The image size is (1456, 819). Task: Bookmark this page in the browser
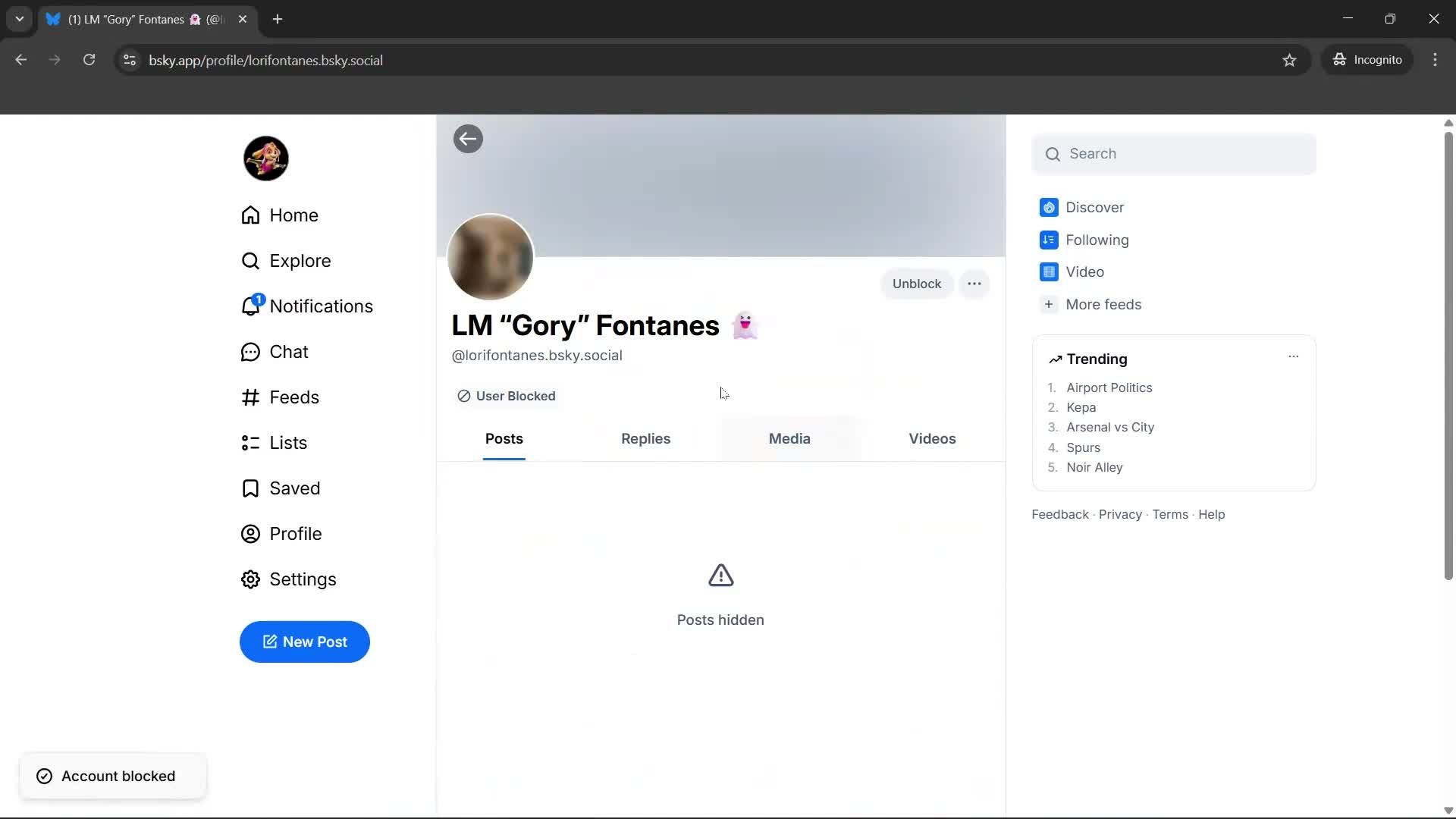(x=1290, y=60)
